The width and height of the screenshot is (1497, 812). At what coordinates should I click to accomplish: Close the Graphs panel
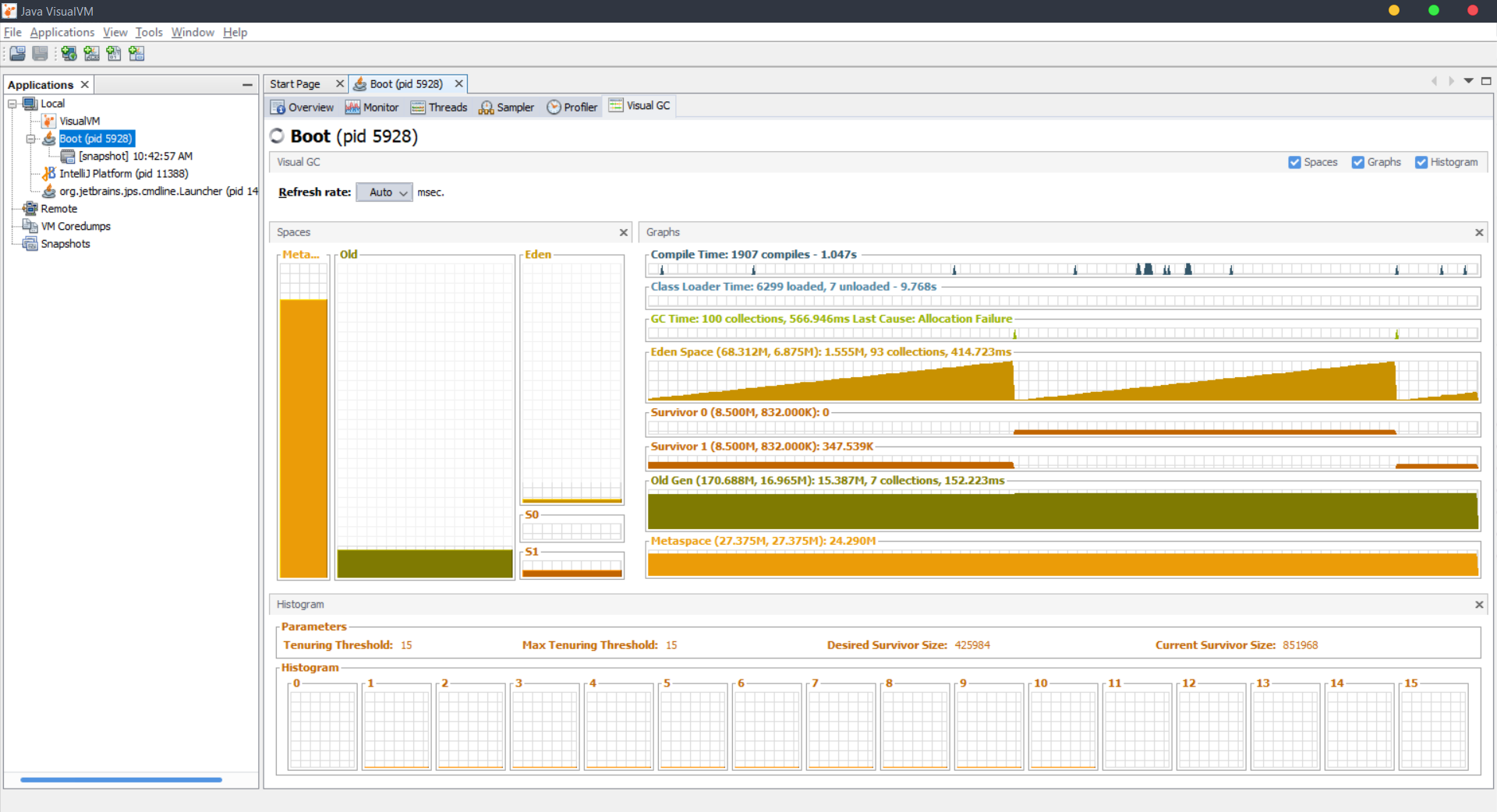coord(1479,232)
